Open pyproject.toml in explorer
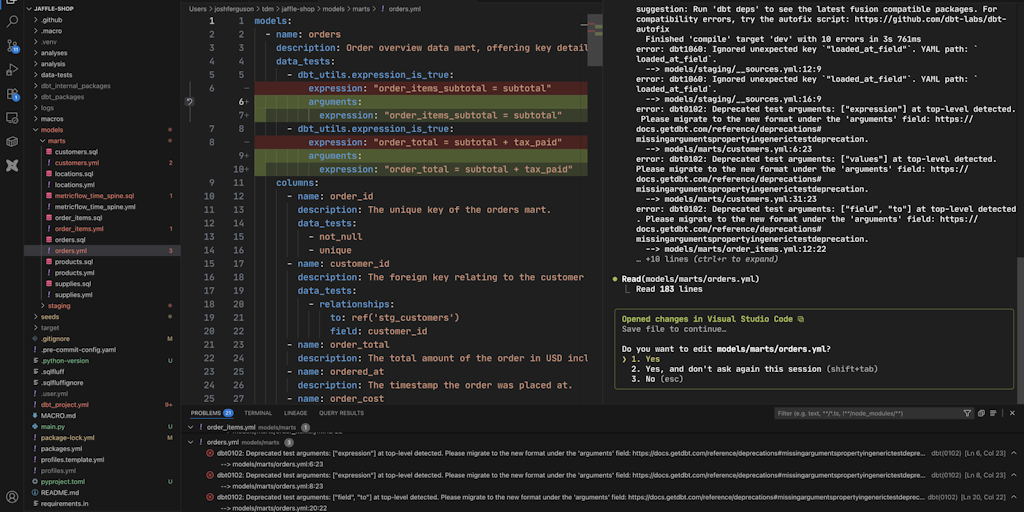The height and width of the screenshot is (512, 1024). (63, 481)
